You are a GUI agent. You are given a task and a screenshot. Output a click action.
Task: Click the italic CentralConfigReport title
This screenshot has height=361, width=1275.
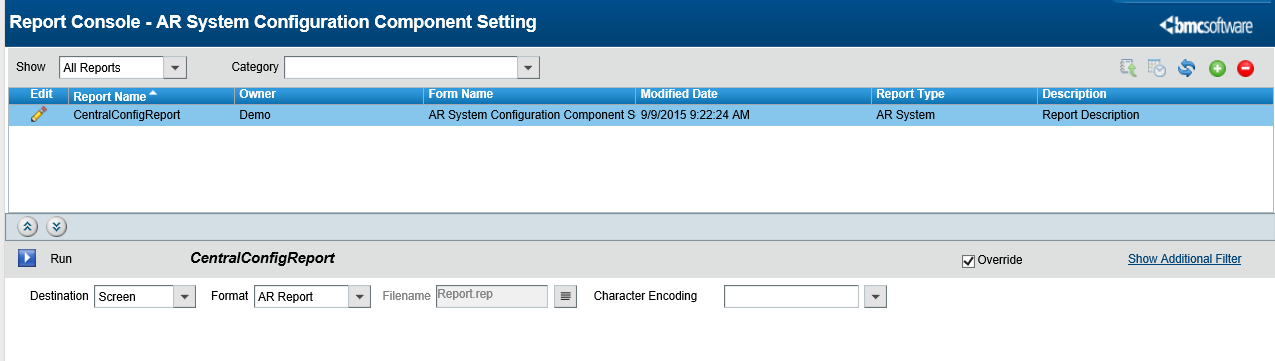point(262,258)
